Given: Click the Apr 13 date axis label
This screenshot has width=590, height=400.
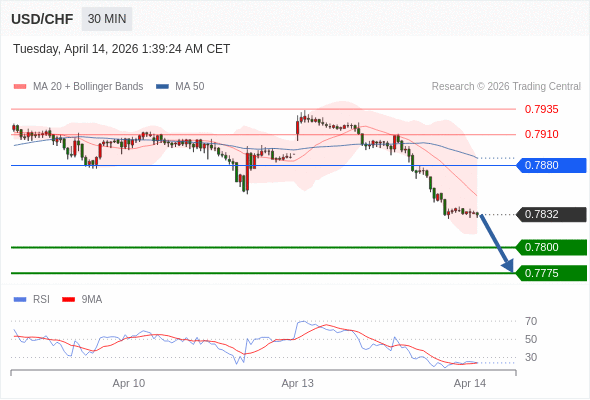Looking at the screenshot, I should point(297,383).
